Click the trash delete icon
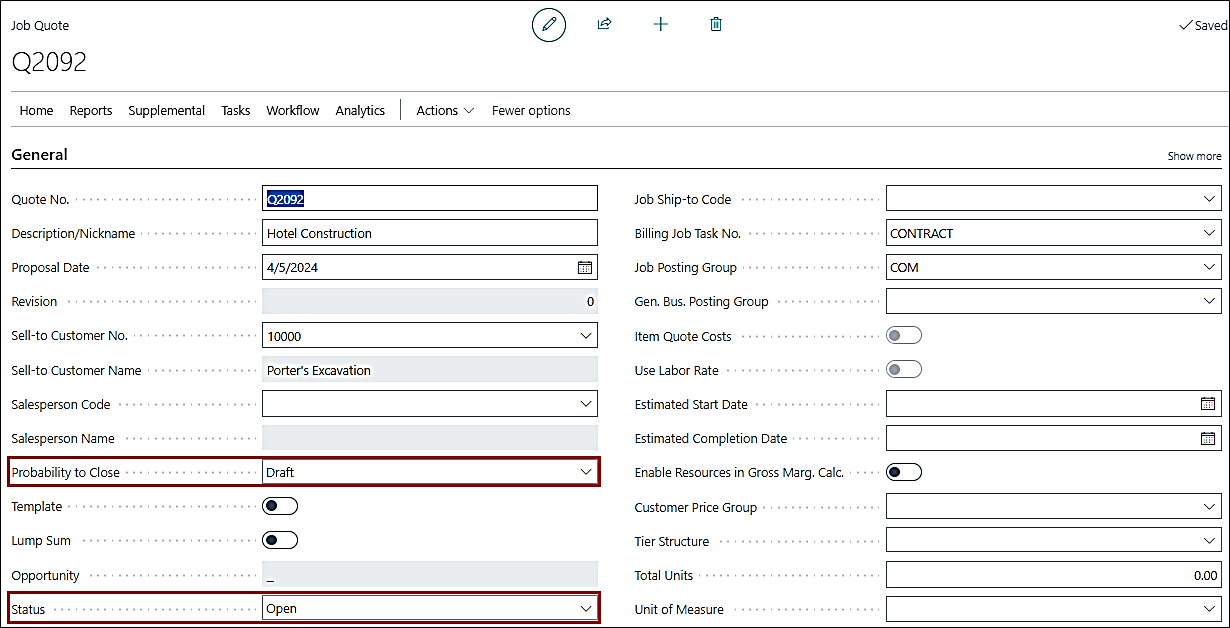Viewport: 1230px width, 628px height. pyautogui.click(x=716, y=24)
